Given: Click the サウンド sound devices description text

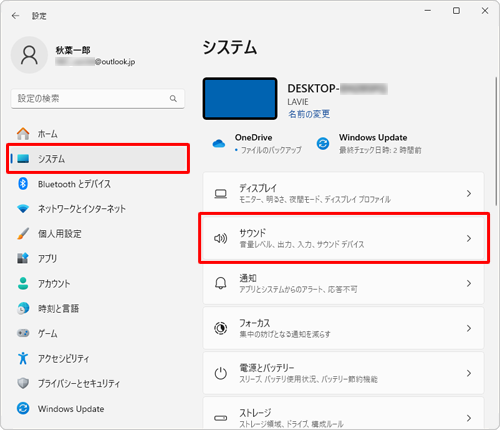Looking at the screenshot, I should pos(302,245).
